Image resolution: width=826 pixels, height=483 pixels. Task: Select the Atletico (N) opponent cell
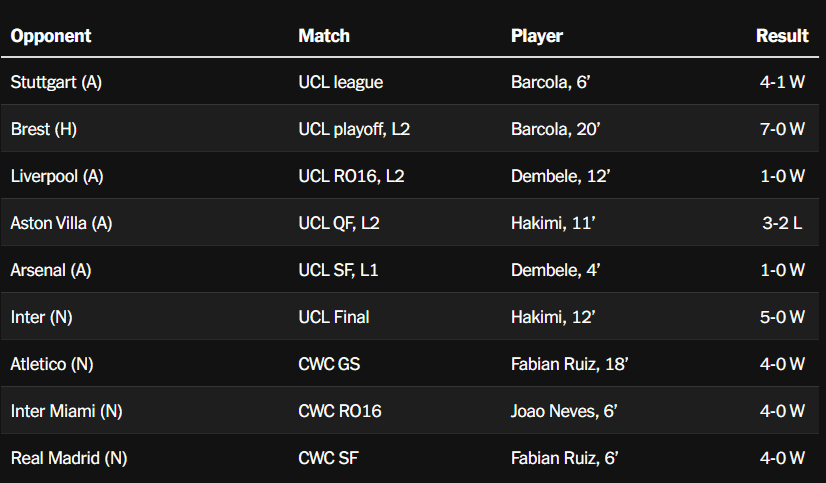click(54, 364)
